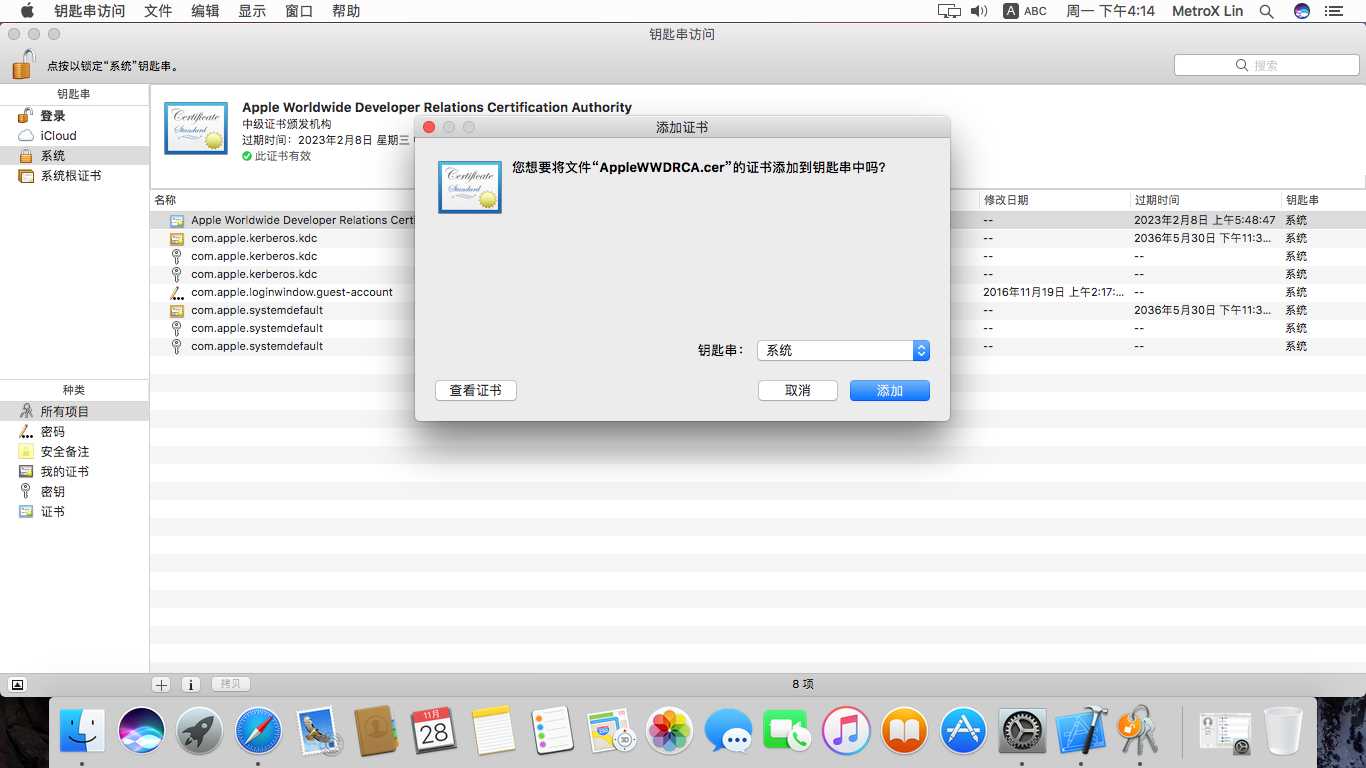This screenshot has height=768, width=1366.
Task: Open Messages from the Dock
Action: tap(728, 731)
